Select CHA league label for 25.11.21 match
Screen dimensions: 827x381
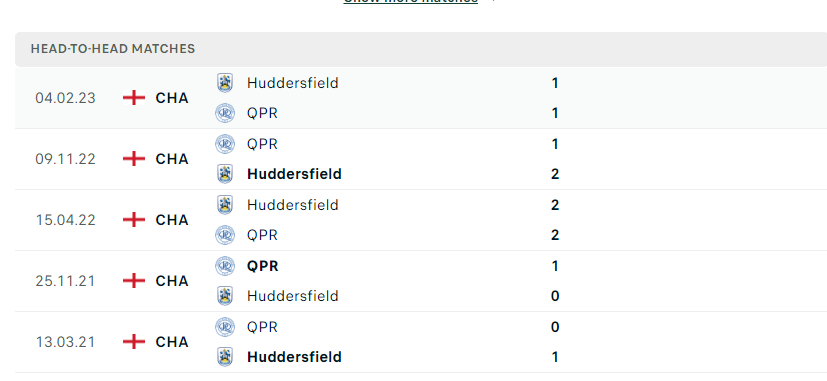click(172, 281)
